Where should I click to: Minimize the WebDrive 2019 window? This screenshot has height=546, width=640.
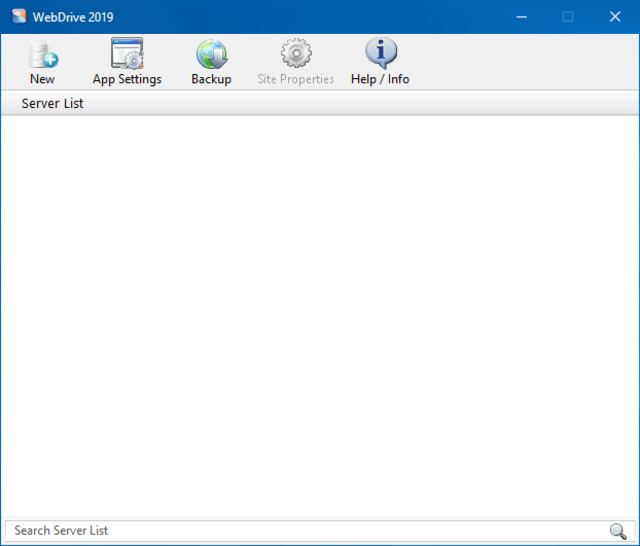tap(521, 16)
